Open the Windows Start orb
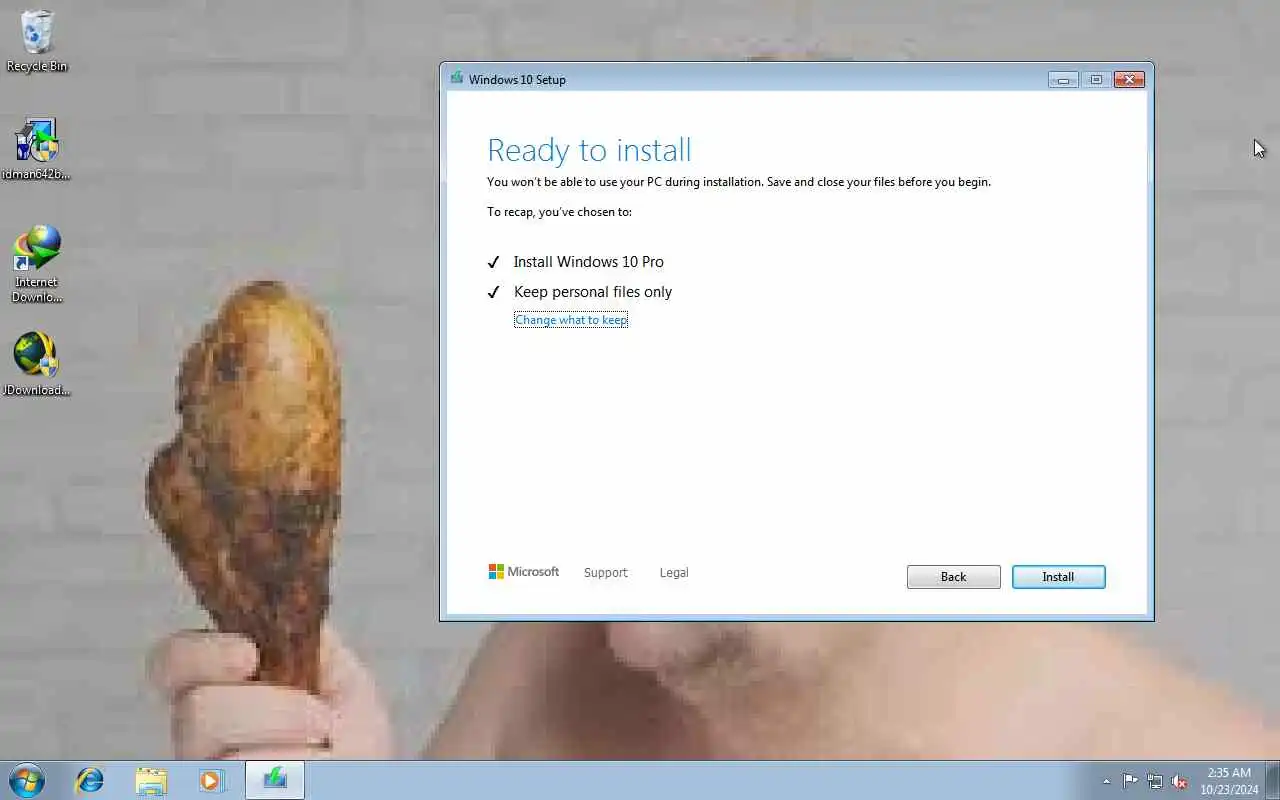1280x800 pixels. click(26, 780)
